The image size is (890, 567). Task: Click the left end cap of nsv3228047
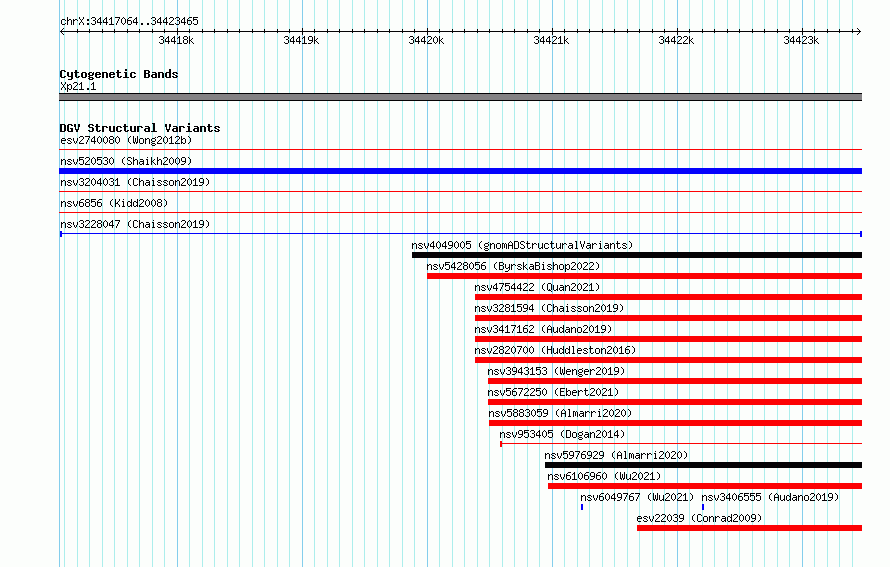click(x=61, y=234)
